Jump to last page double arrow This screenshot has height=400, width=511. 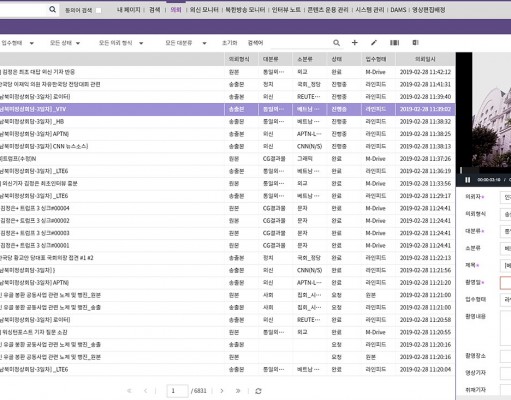coord(238,391)
